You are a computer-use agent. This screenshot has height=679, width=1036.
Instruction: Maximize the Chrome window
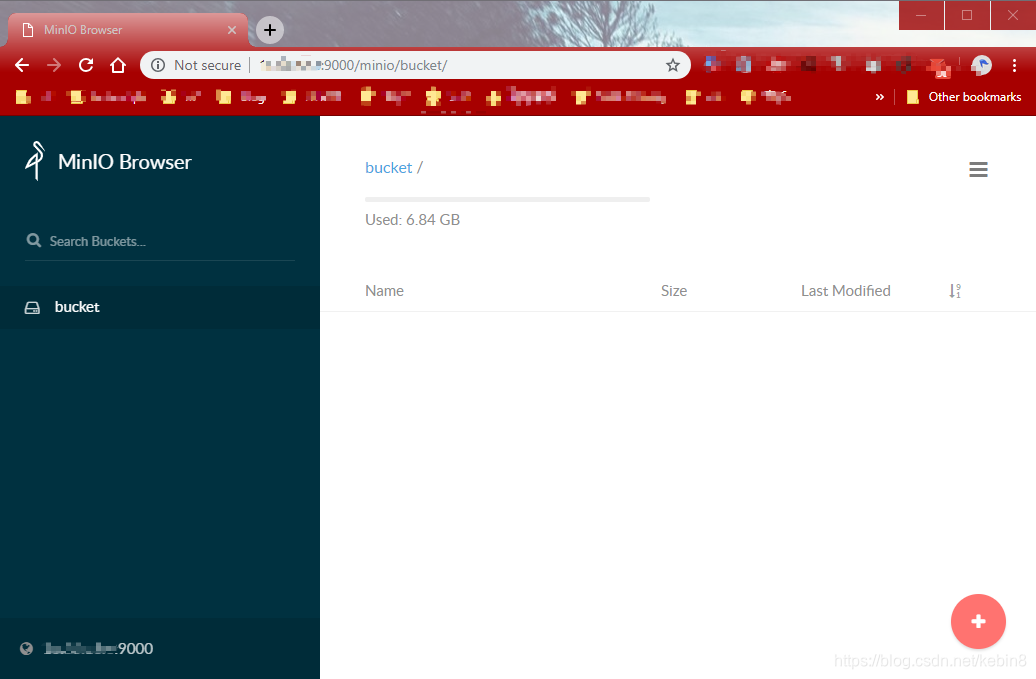(967, 15)
